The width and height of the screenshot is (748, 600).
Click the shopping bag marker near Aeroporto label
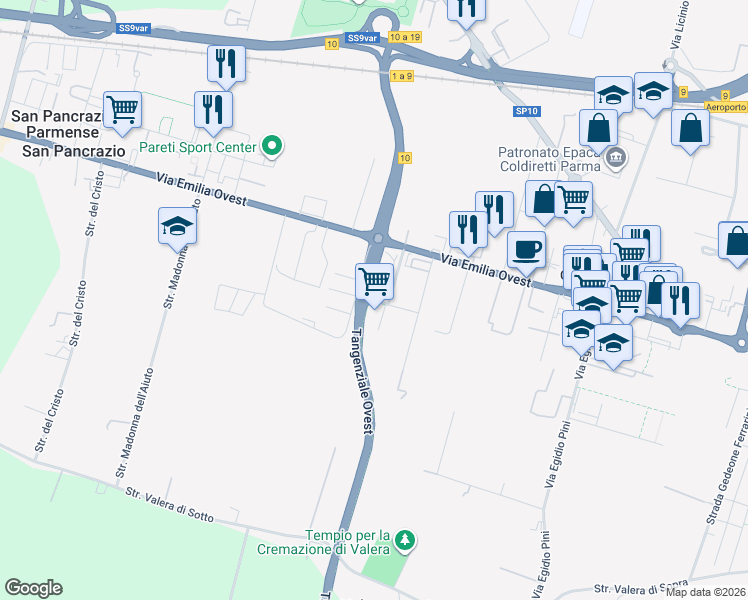coord(690,131)
